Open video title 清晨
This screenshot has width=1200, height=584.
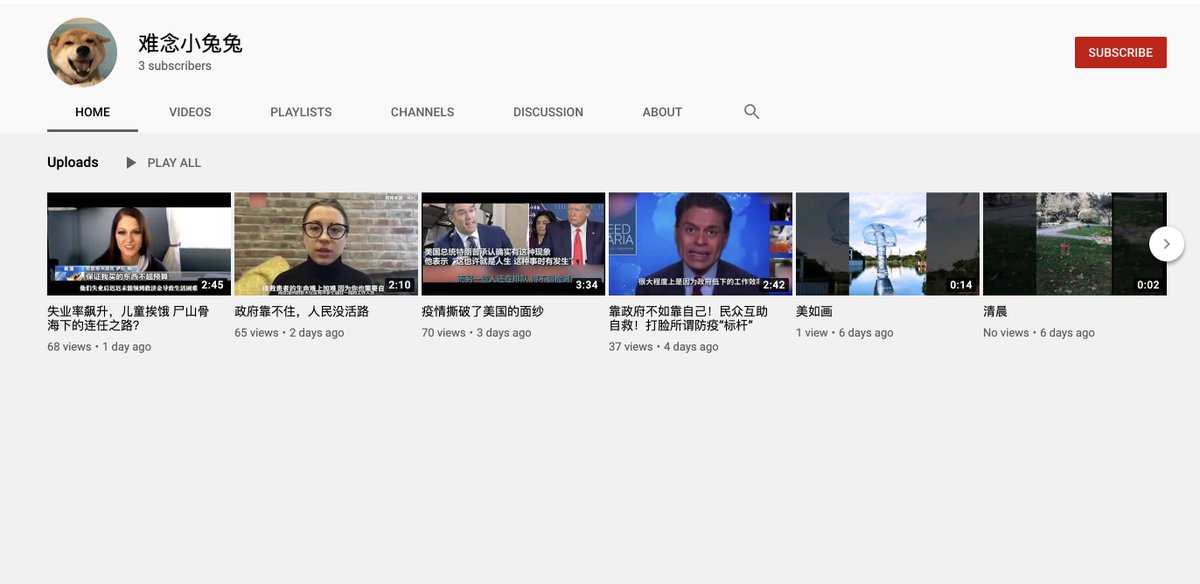click(x=995, y=311)
